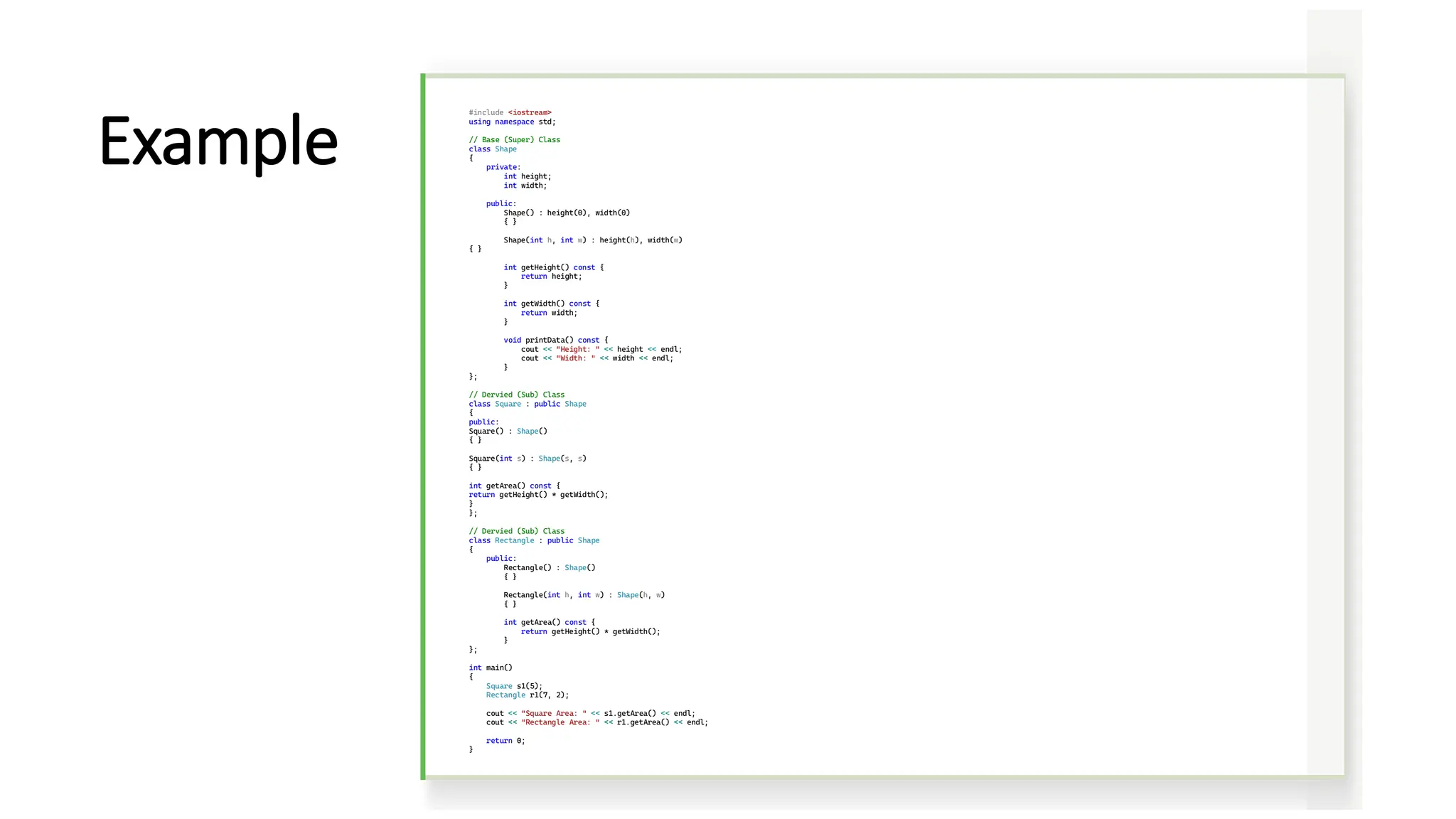Screen dimensions: 1456x819
Task: Click the "Rectangle() : Shape()" constructor line
Action: pyautogui.click(x=550, y=567)
